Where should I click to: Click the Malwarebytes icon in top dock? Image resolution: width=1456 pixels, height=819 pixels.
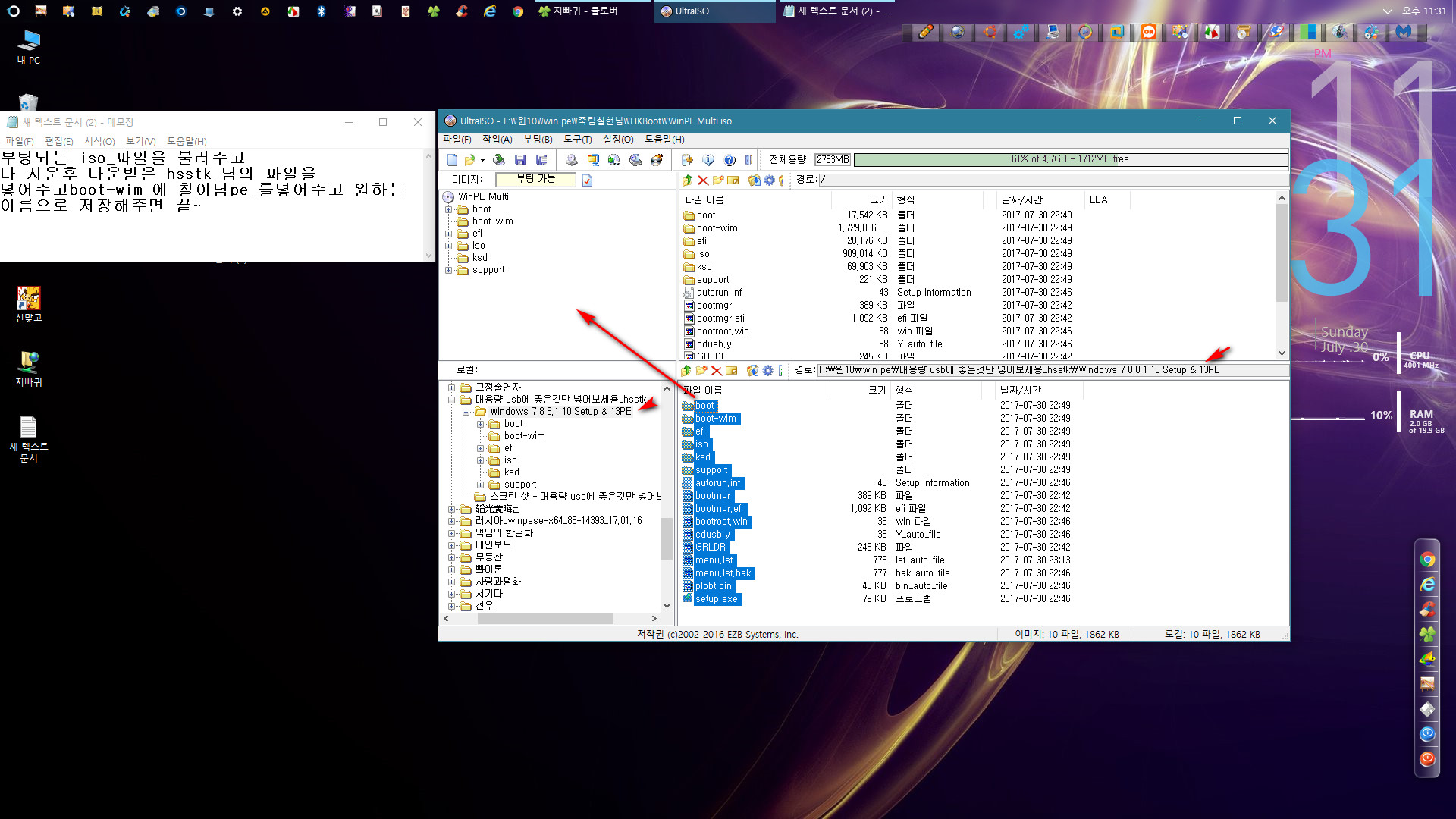click(x=1404, y=32)
